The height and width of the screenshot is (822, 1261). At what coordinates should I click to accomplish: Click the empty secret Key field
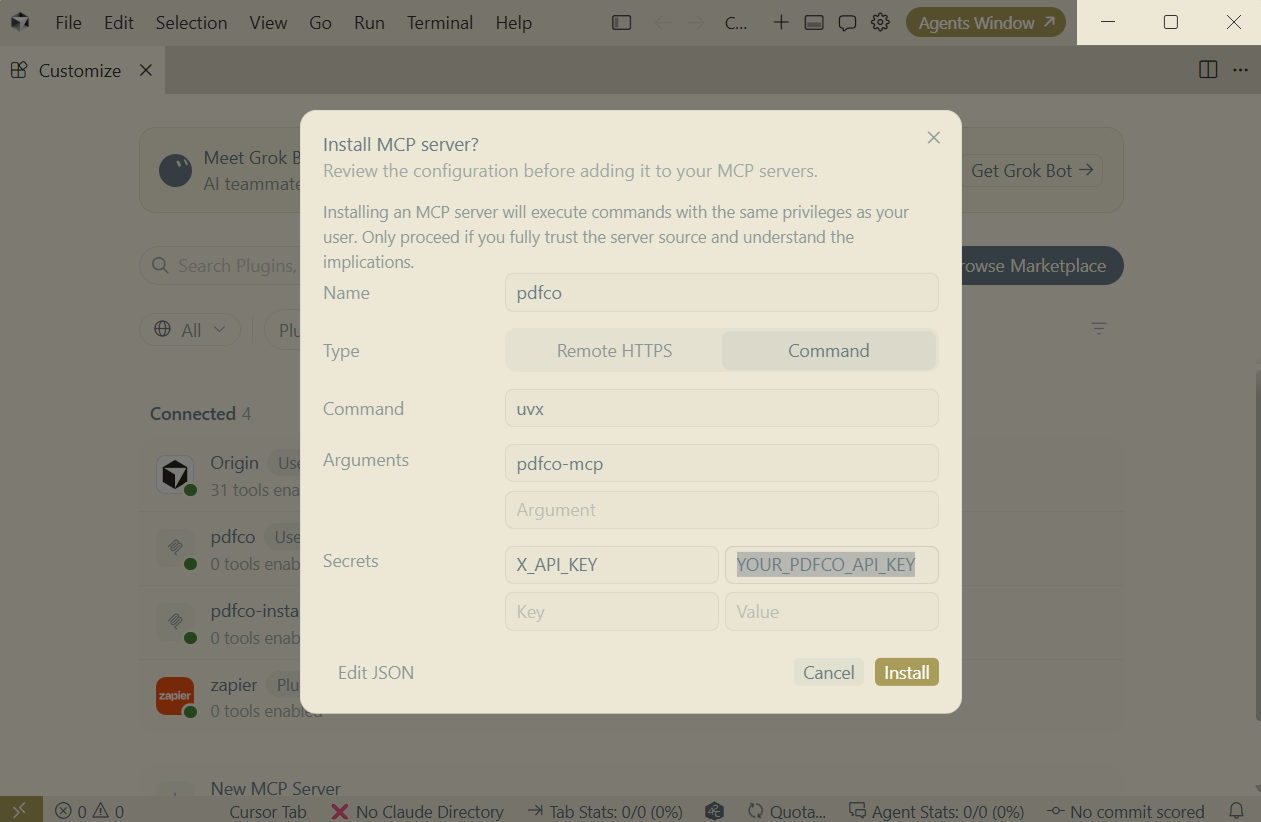click(x=611, y=612)
